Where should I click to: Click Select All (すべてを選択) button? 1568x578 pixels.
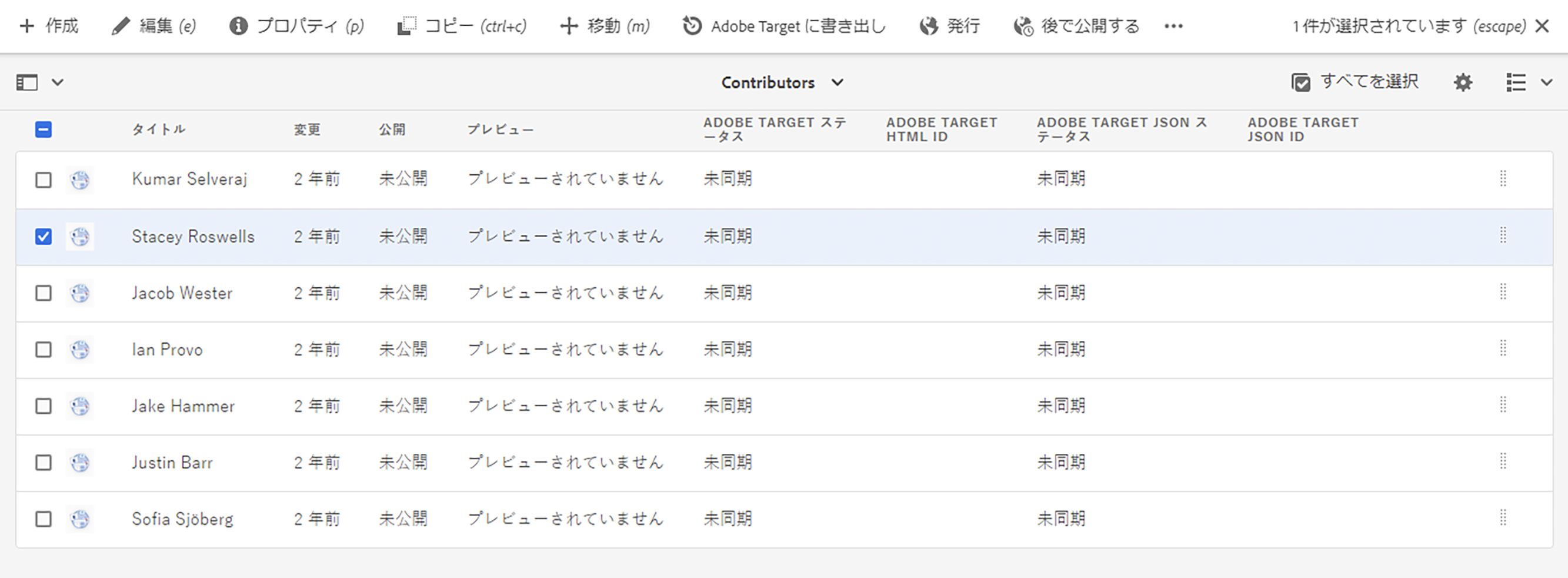point(1355,82)
